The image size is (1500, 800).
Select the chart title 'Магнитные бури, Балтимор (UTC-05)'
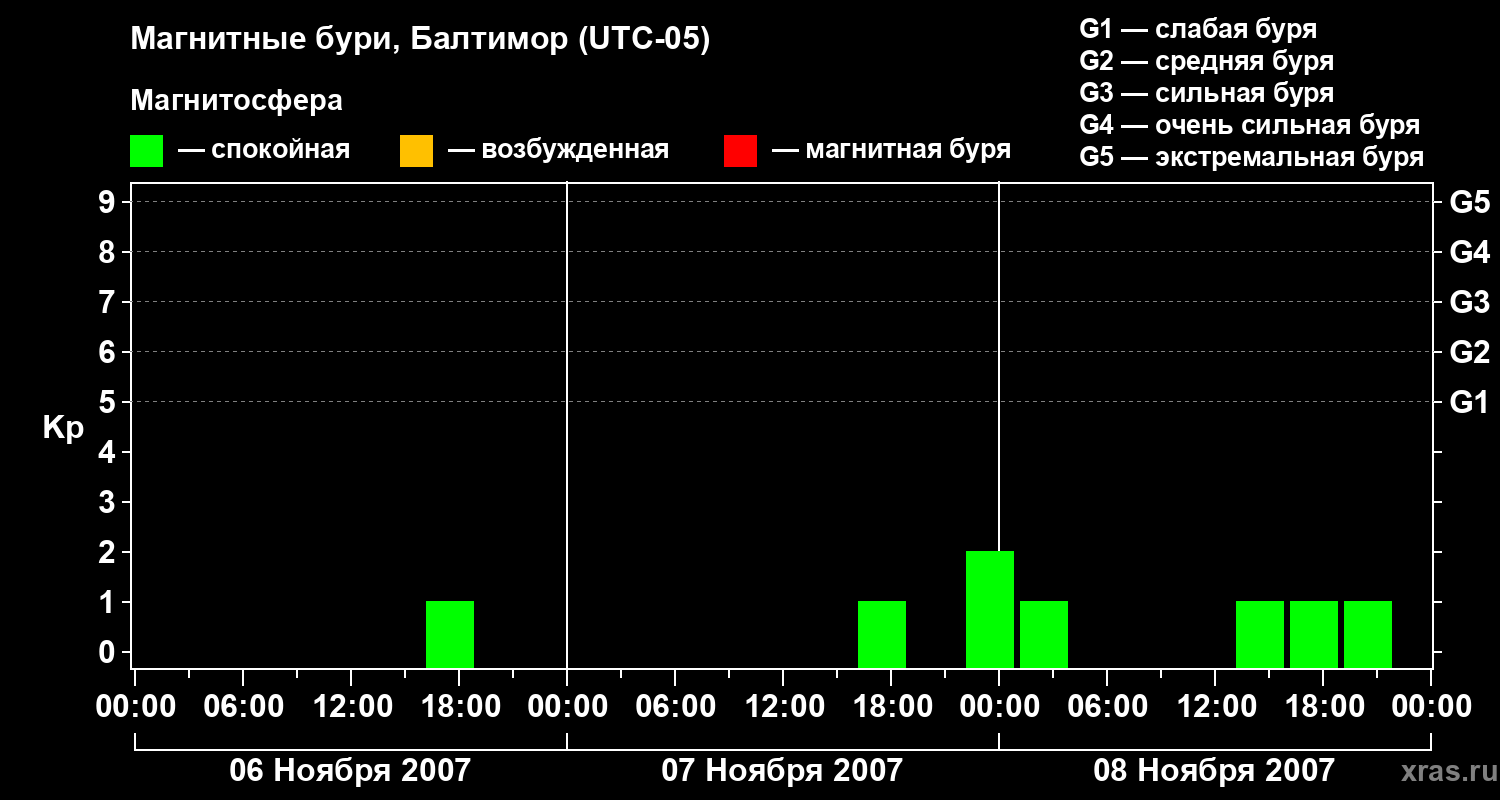click(x=420, y=40)
